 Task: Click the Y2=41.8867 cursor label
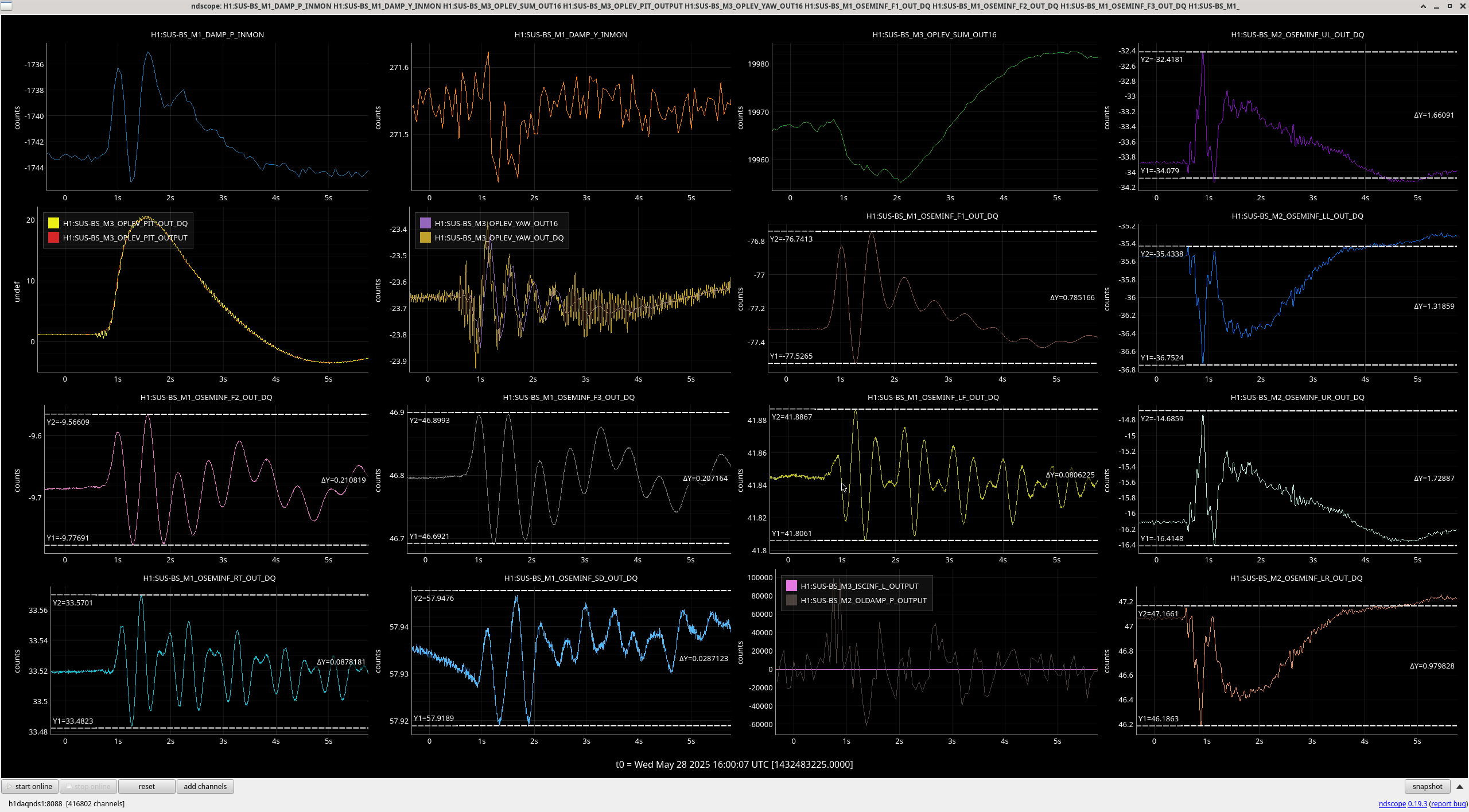[792, 417]
